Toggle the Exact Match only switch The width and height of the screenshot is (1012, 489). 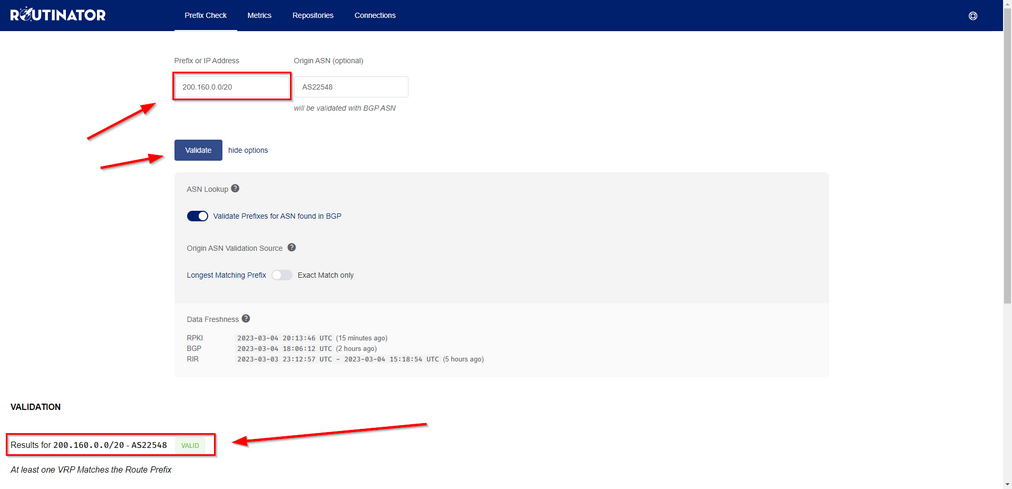coord(281,275)
